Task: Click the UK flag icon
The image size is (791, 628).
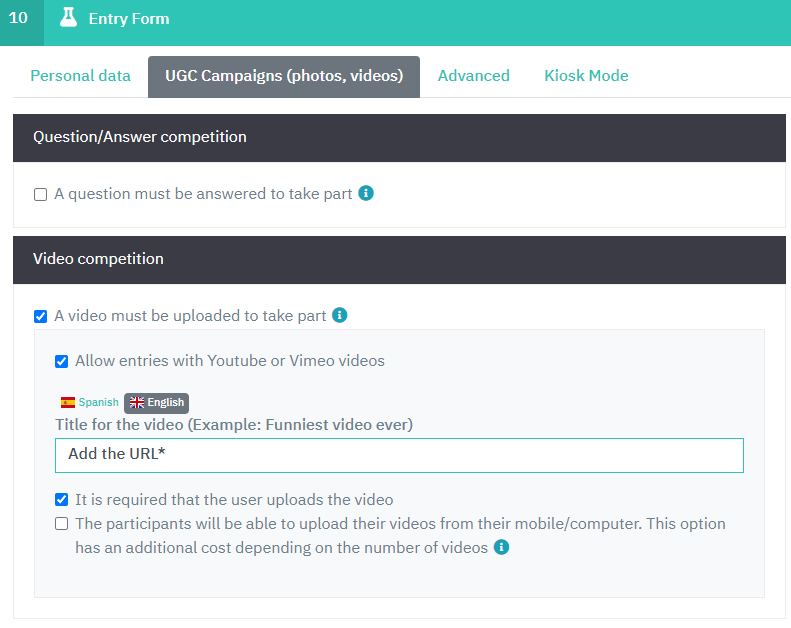Action: pyautogui.click(x=137, y=402)
